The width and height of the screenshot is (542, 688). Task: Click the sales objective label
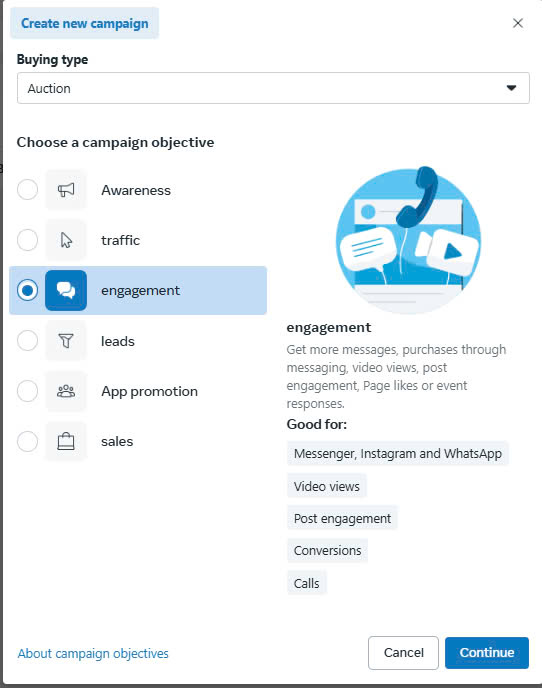point(117,441)
